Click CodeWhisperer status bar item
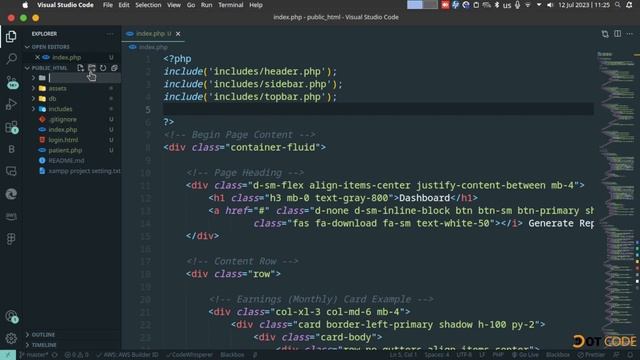Screen dimensions: 640x360 click(189, 355)
